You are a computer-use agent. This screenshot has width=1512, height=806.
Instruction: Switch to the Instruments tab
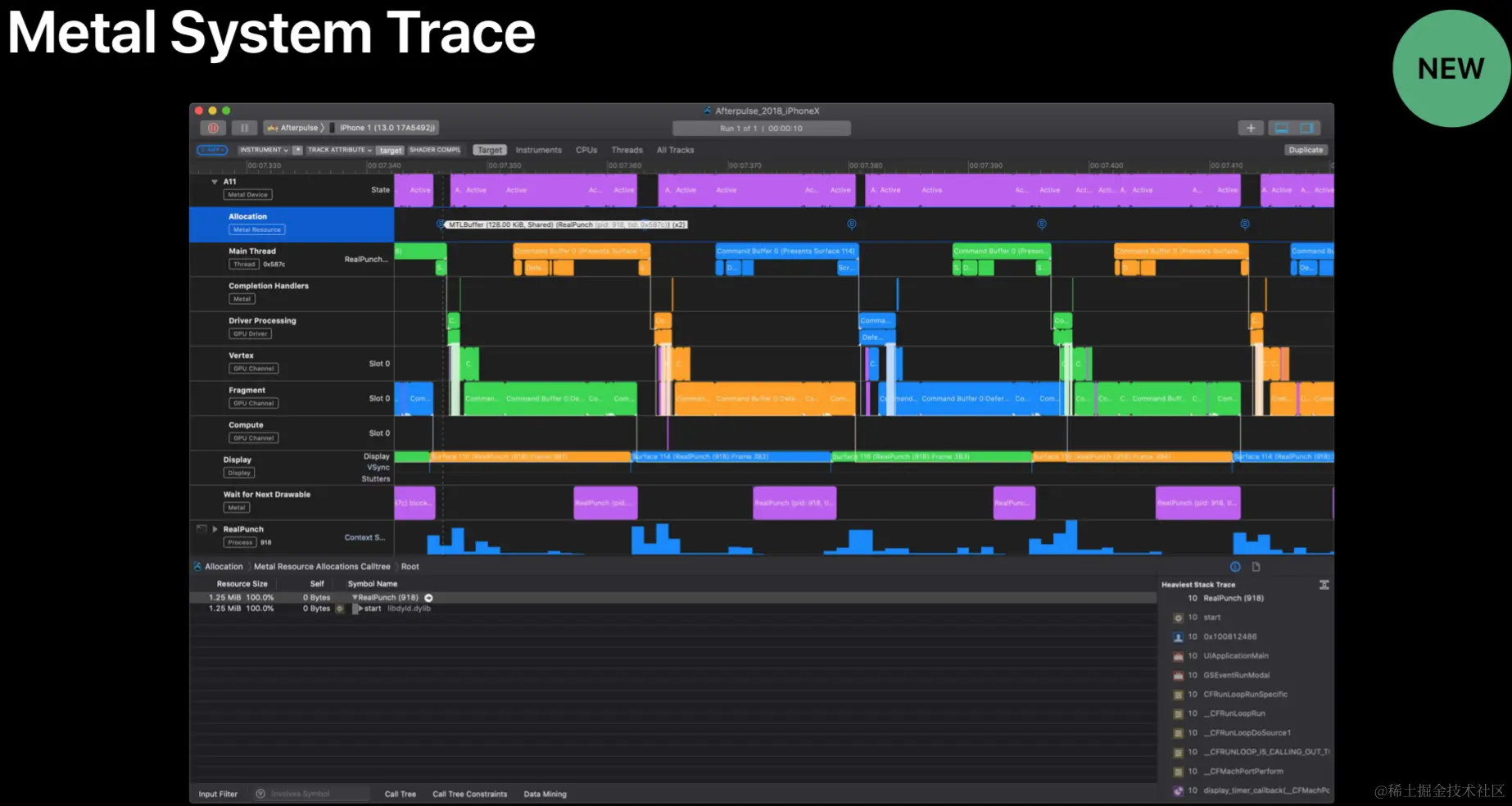pyautogui.click(x=538, y=150)
